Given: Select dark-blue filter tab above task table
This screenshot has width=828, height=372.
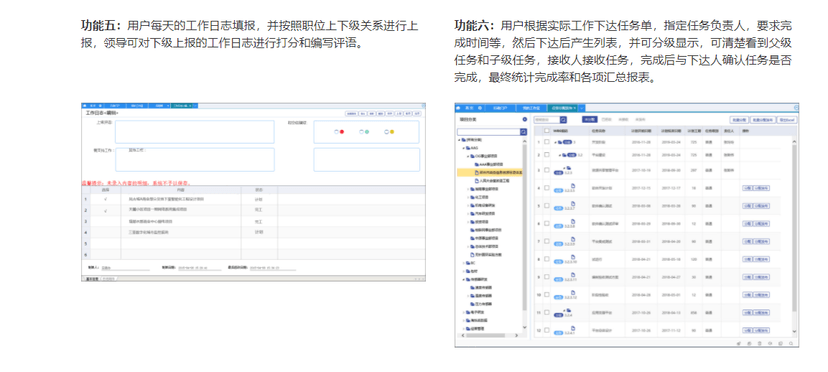Looking at the screenshot, I should pos(590,120).
